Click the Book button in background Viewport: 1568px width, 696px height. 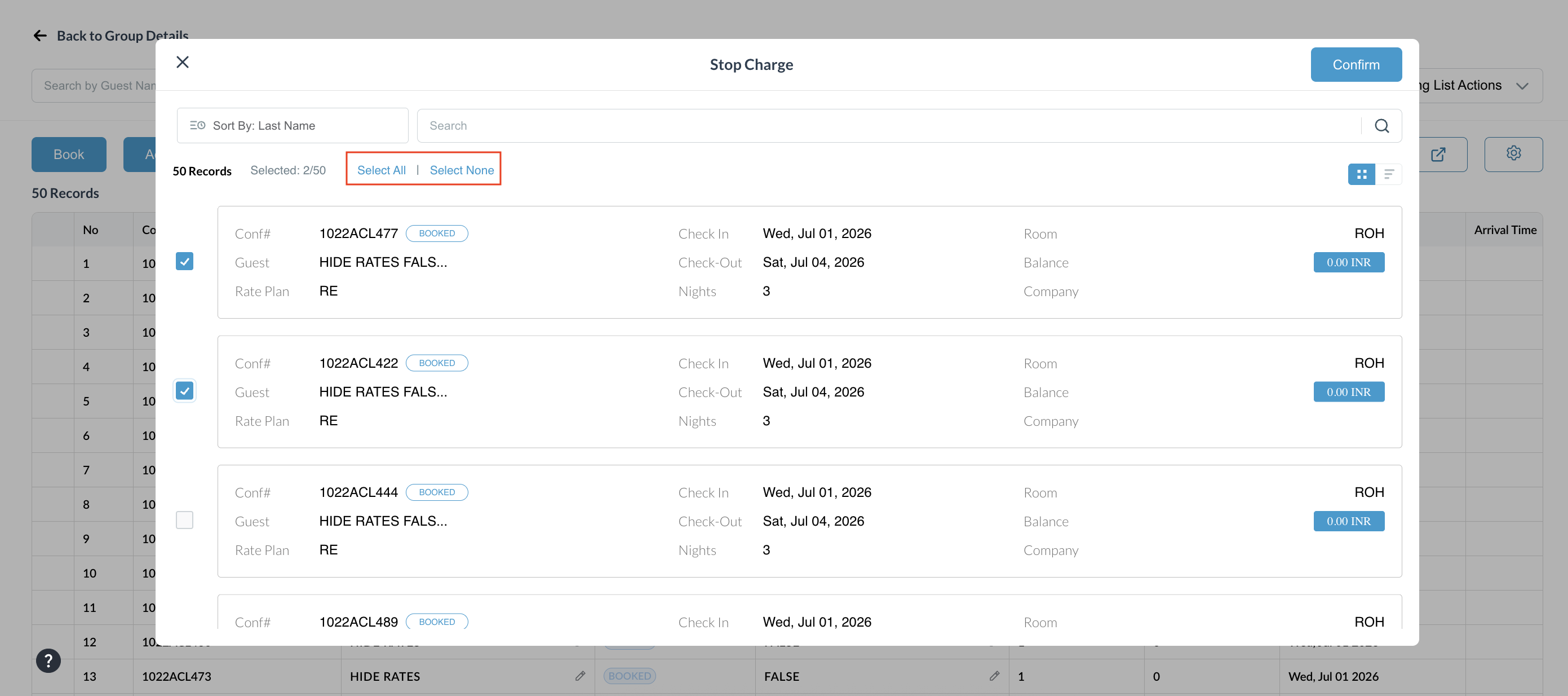[69, 154]
